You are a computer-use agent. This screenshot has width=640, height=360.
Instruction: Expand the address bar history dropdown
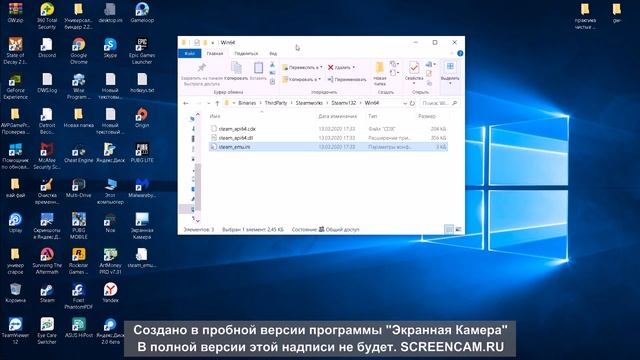click(404, 103)
